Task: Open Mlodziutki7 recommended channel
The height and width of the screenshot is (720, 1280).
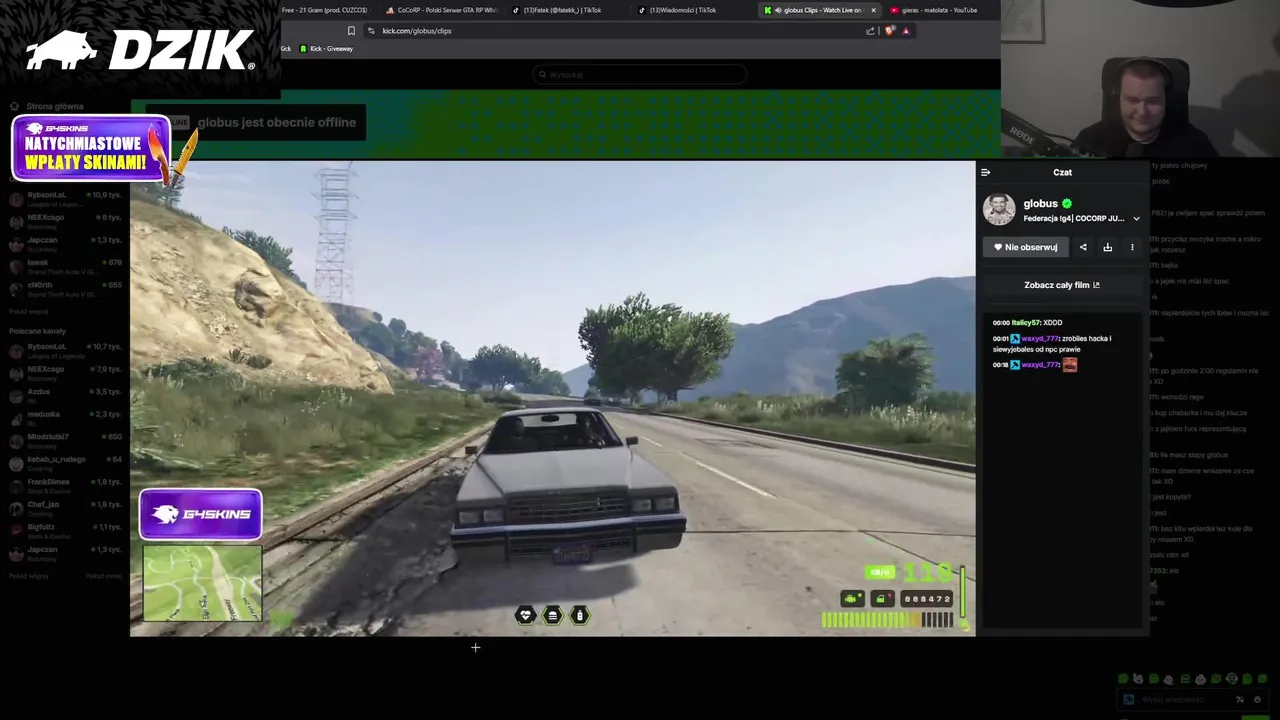Action: 65,440
